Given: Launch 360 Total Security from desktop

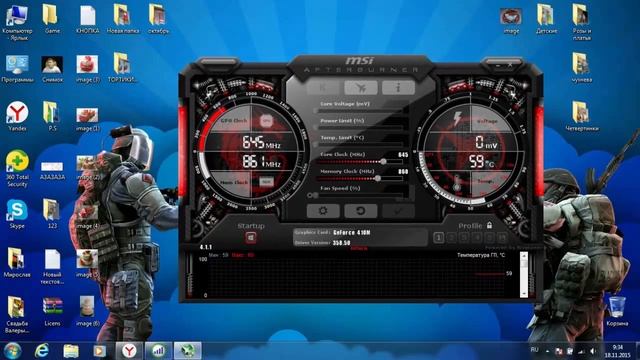Looking at the screenshot, I should (17, 169).
